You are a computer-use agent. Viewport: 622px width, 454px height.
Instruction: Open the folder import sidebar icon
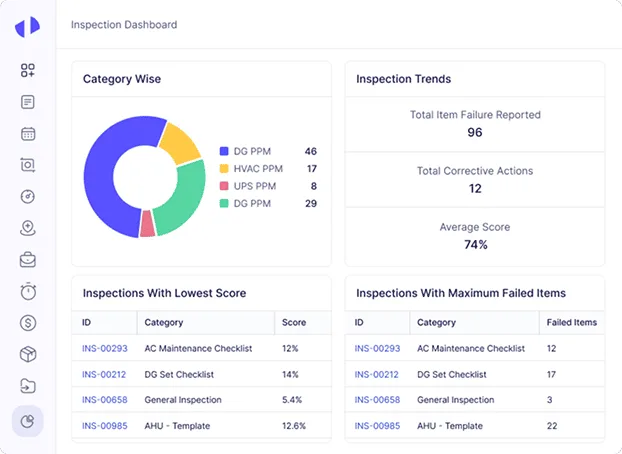tap(28, 386)
